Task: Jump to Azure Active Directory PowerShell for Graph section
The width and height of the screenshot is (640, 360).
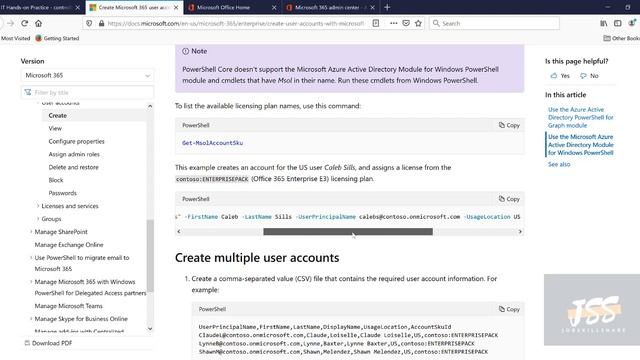Action: [x=580, y=117]
